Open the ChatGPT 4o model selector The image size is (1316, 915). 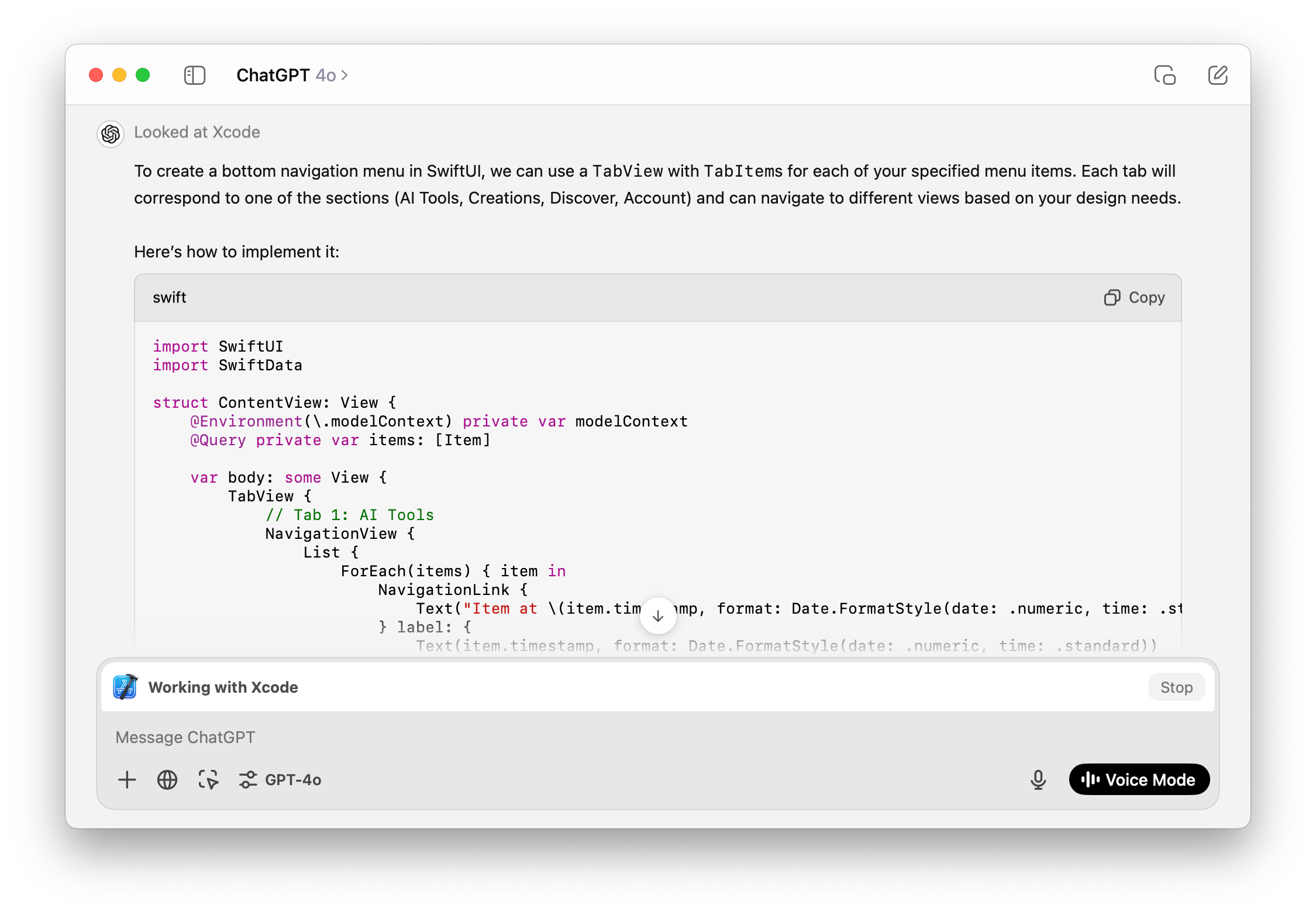[x=292, y=75]
